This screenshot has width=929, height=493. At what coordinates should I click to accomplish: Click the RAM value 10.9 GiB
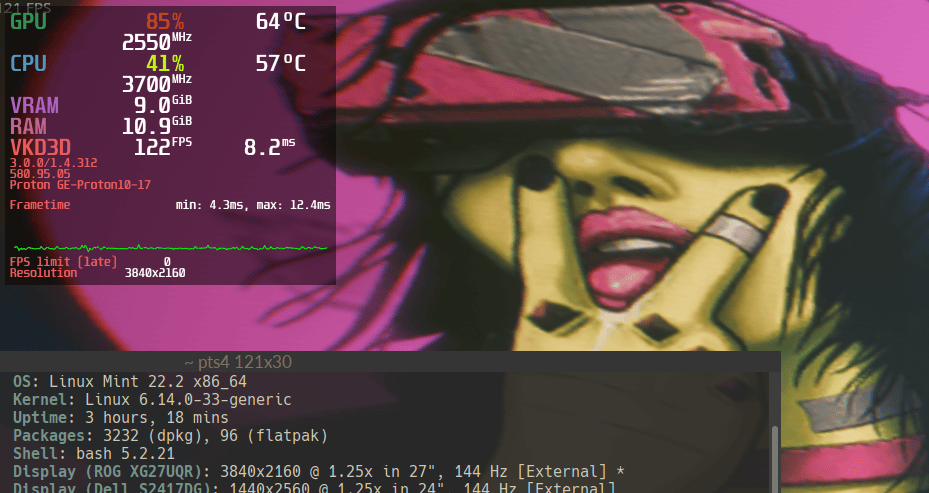[x=157, y=125]
